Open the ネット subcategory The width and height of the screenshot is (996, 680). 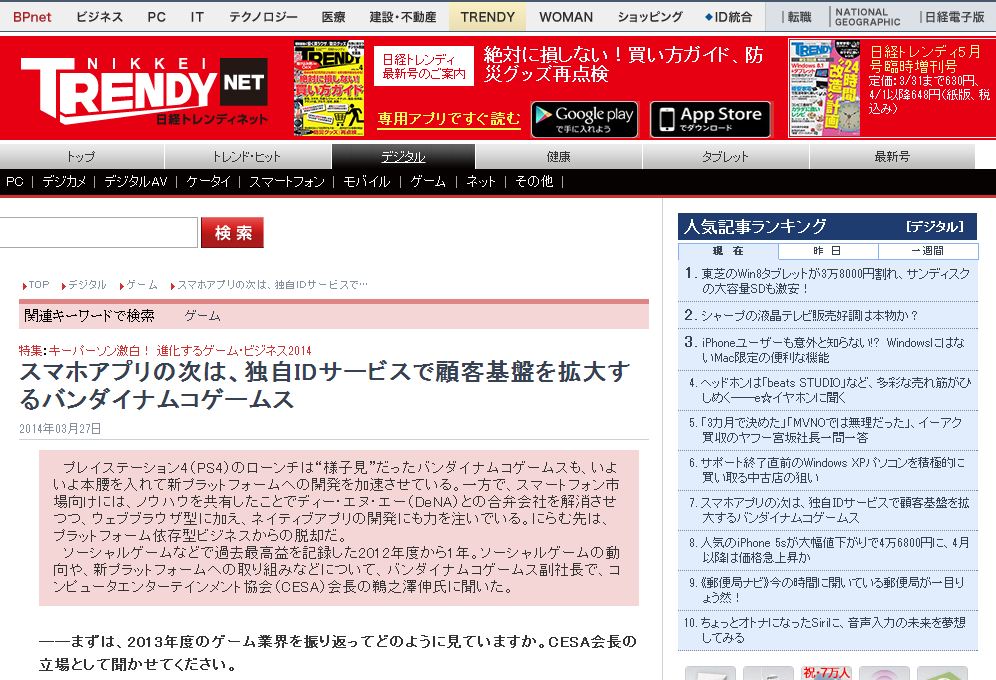[x=481, y=182]
